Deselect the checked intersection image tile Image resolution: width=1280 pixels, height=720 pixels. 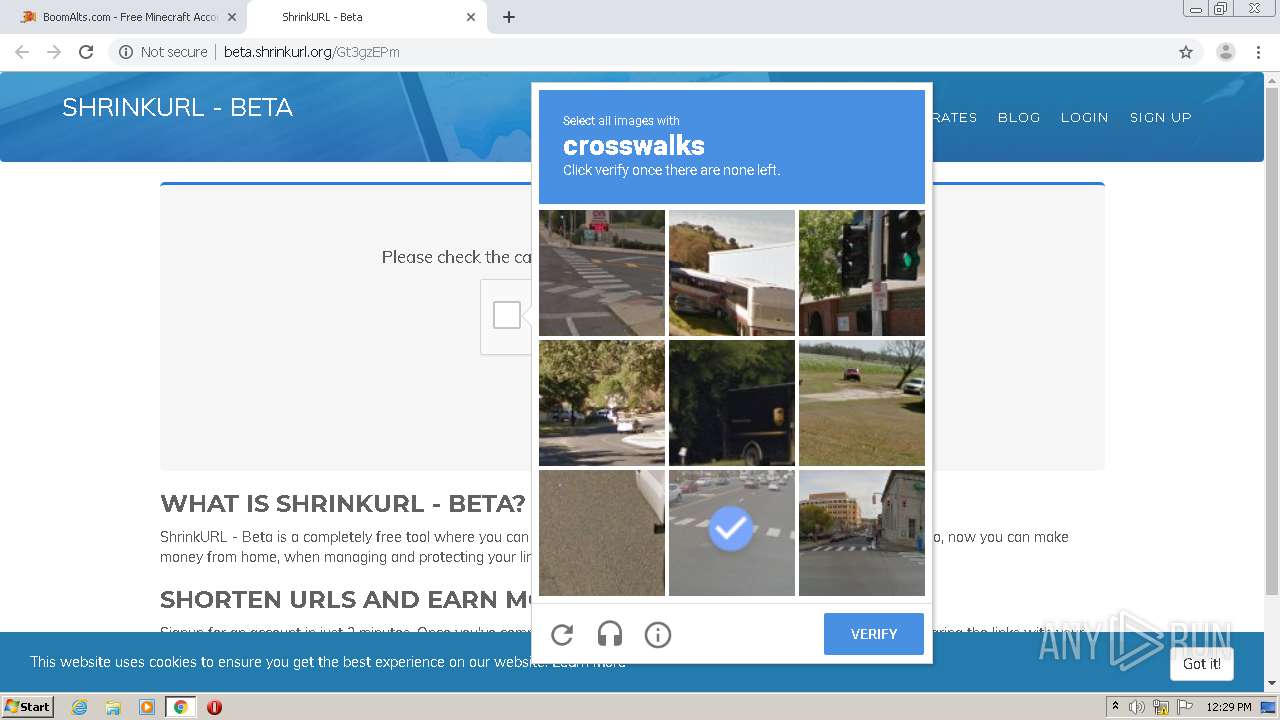click(732, 533)
